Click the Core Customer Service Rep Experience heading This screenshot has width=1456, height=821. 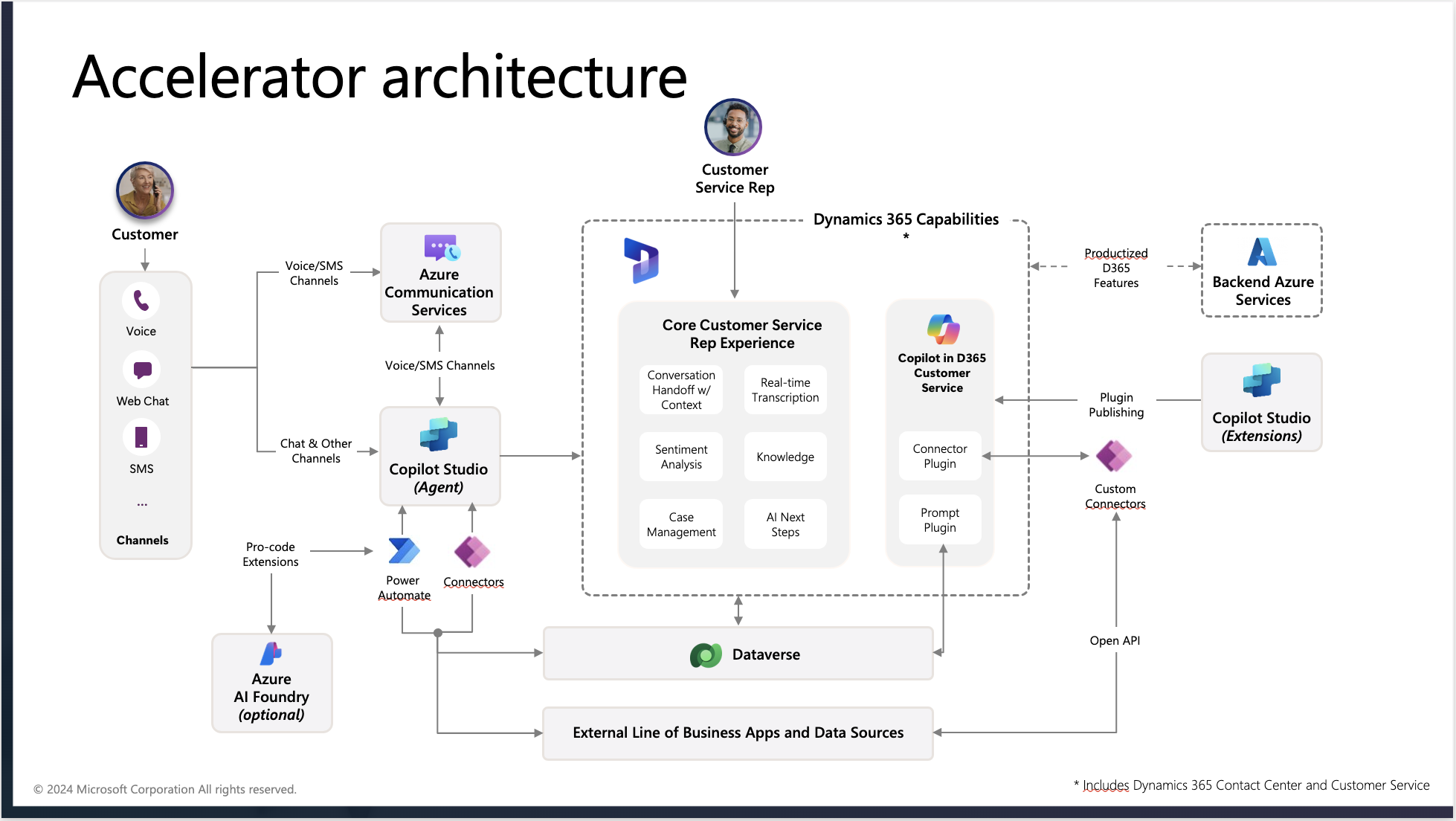click(x=742, y=334)
